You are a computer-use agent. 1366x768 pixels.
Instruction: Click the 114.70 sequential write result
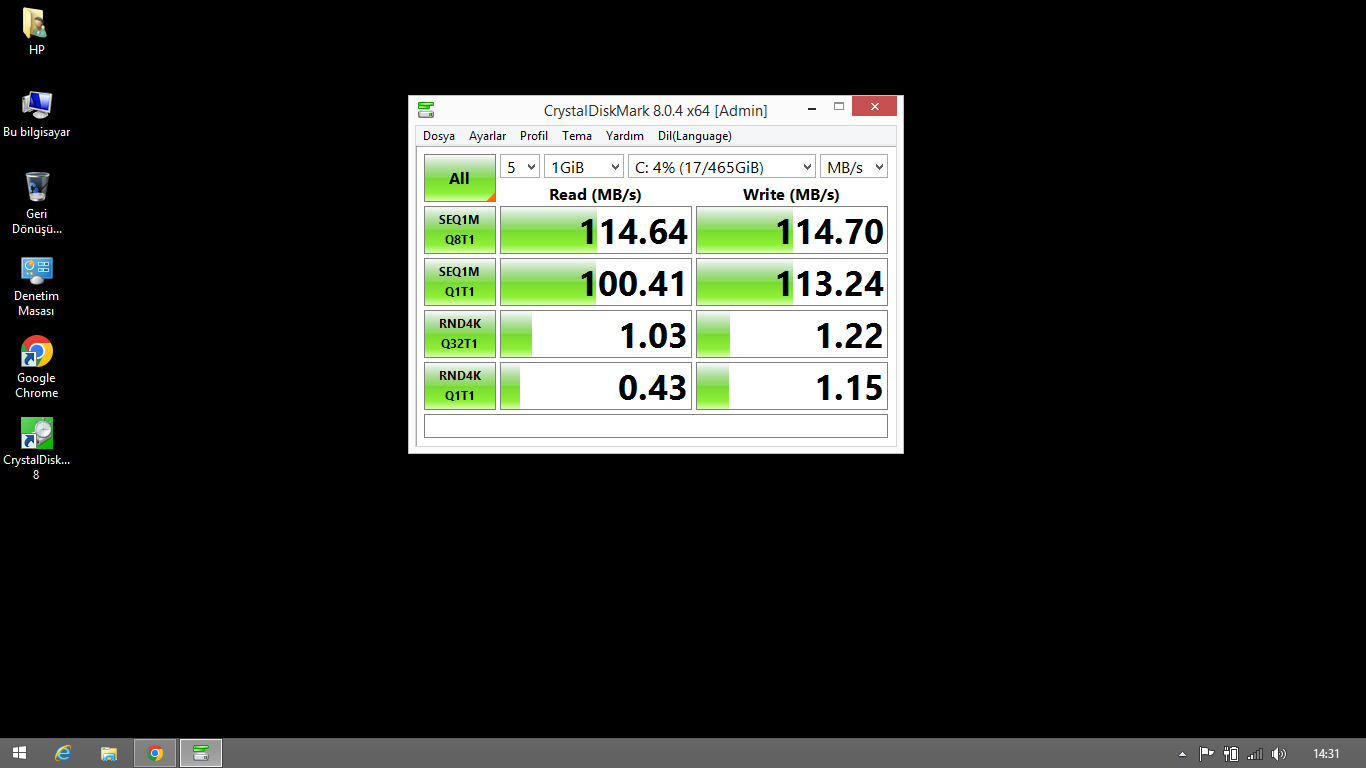[792, 230]
